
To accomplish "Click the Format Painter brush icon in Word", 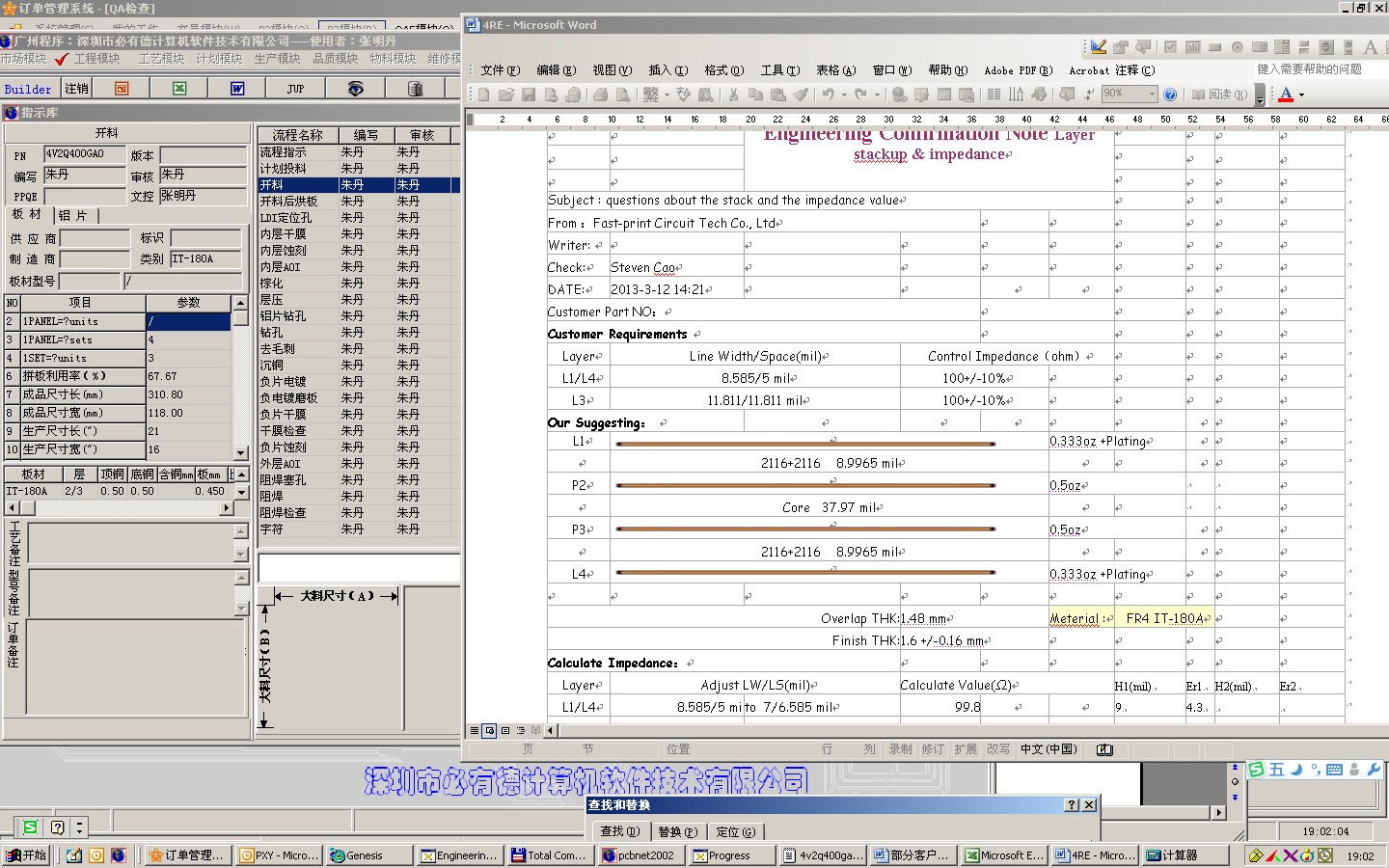I will point(801,94).
